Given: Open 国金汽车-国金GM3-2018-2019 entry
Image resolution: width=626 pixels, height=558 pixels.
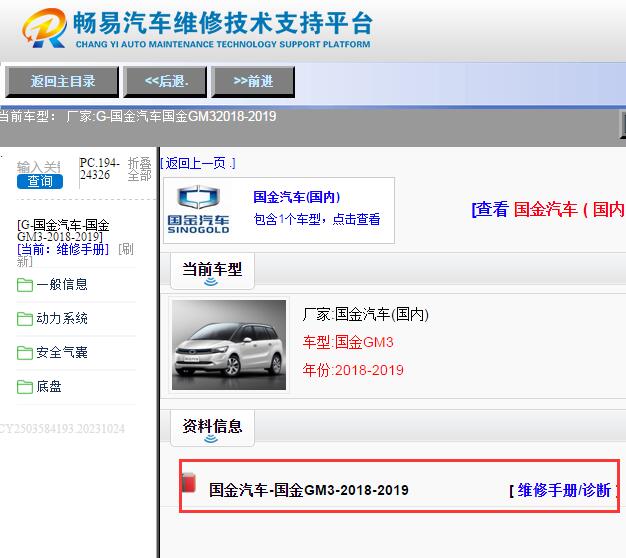Looking at the screenshot, I should (x=309, y=490).
